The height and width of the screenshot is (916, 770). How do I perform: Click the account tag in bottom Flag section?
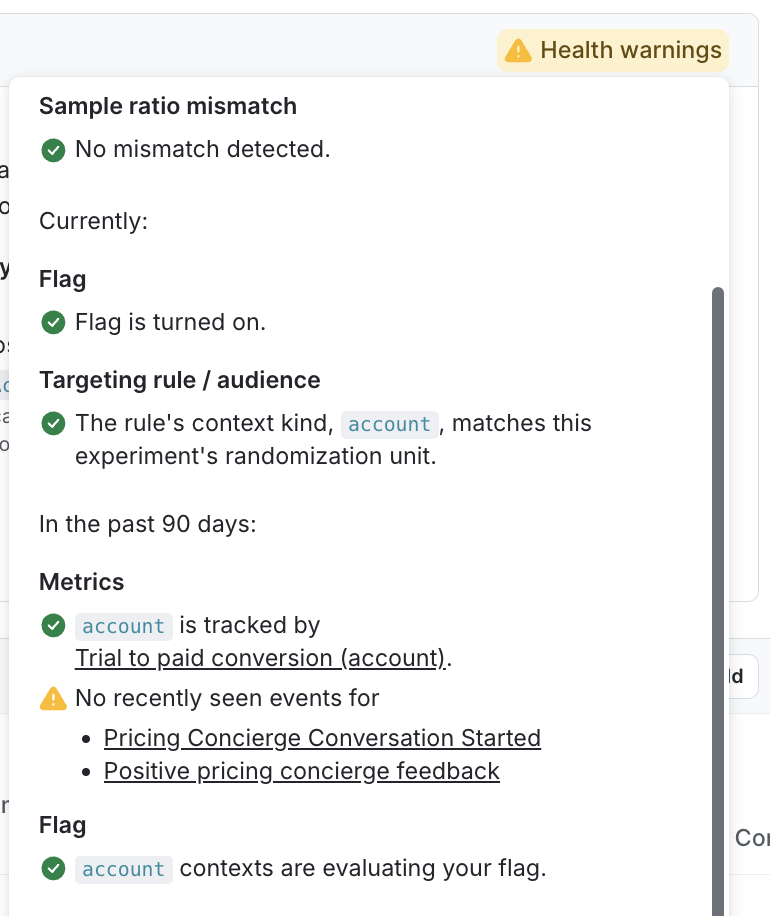coord(124,869)
